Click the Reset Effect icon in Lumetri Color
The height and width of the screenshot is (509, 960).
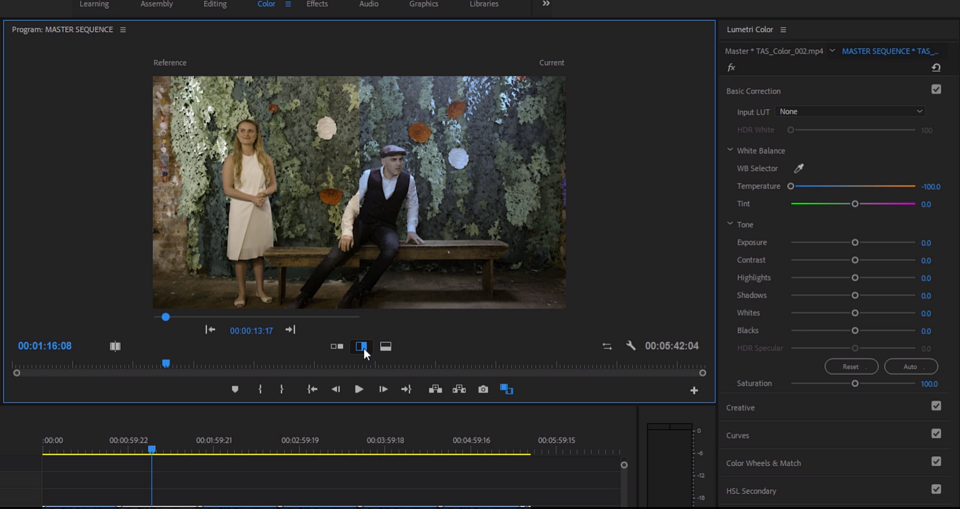(x=936, y=68)
